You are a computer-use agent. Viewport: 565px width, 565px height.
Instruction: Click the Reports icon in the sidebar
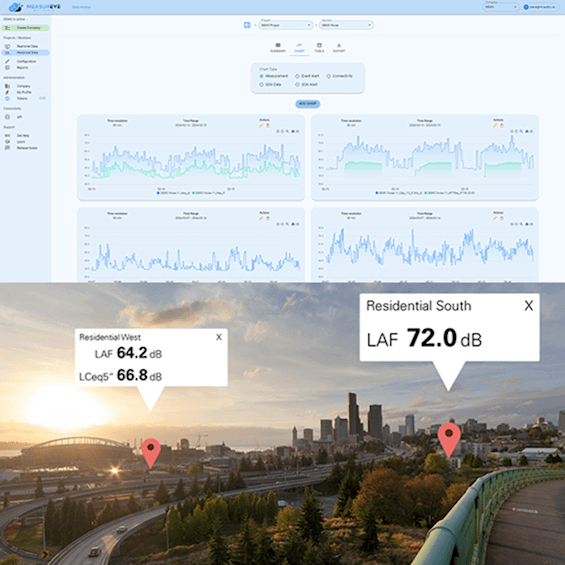pos(7,67)
